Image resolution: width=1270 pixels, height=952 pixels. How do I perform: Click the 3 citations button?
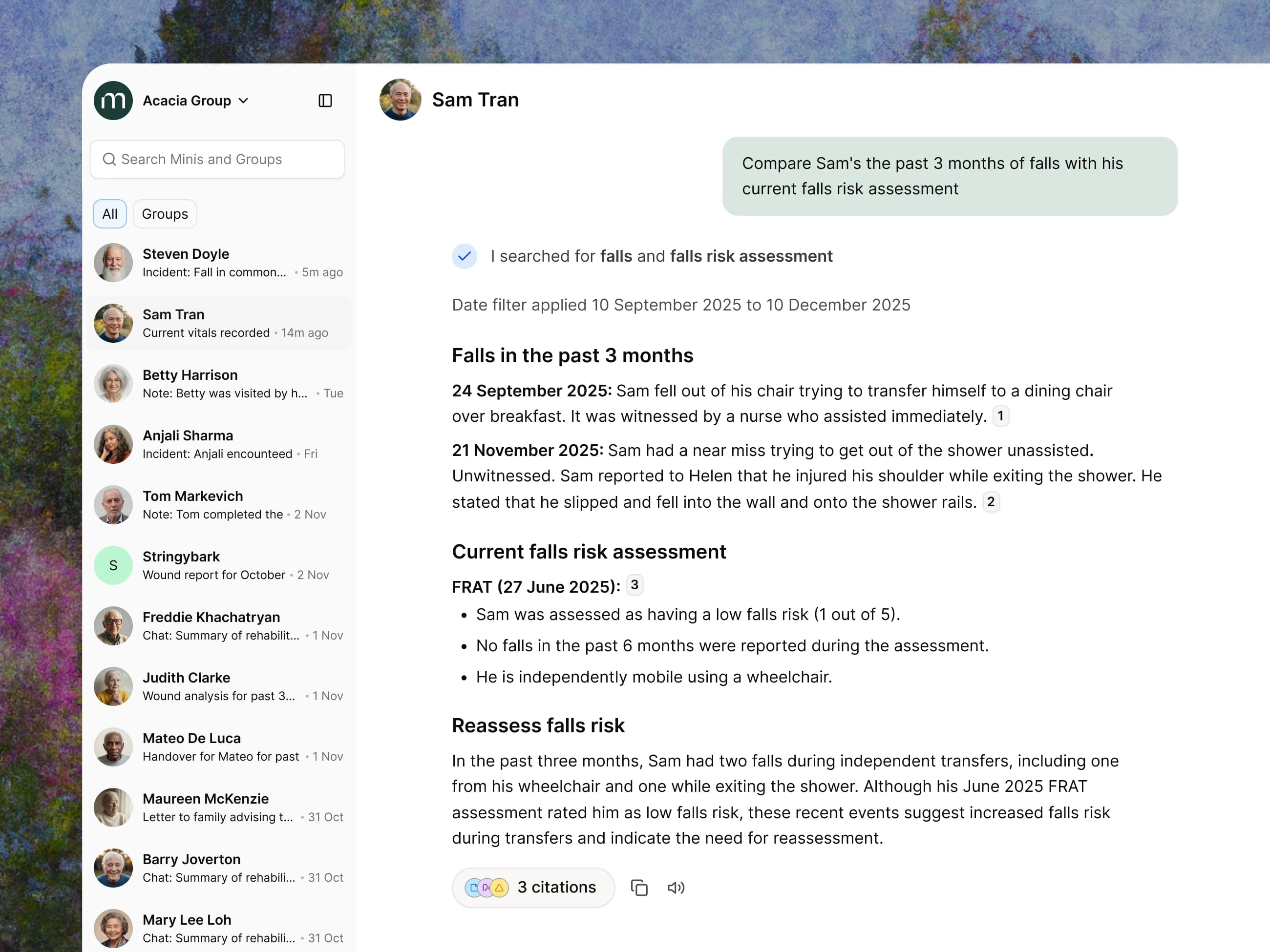coord(533,887)
